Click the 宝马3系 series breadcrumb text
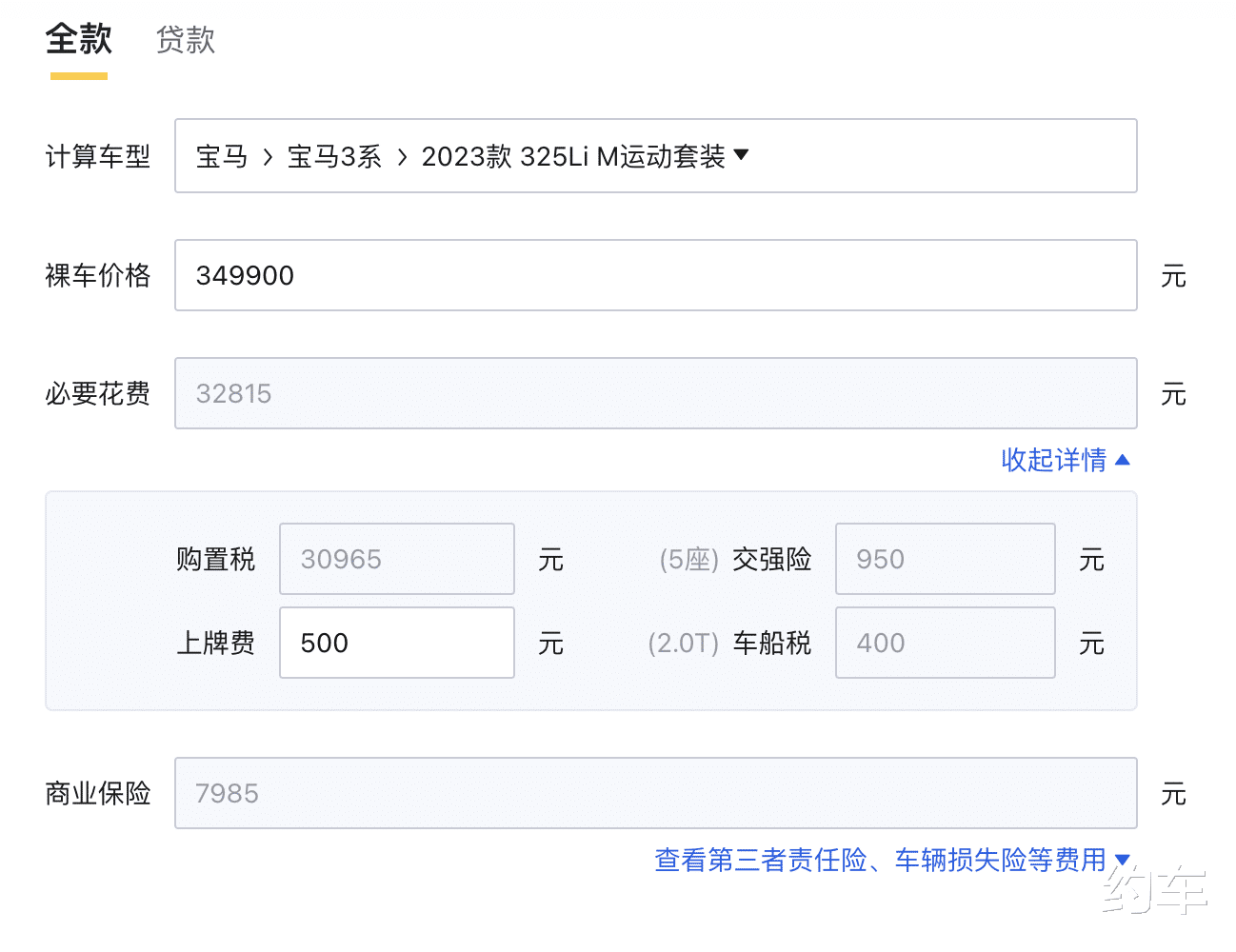Image resolution: width=1236 pixels, height=952 pixels. click(334, 156)
